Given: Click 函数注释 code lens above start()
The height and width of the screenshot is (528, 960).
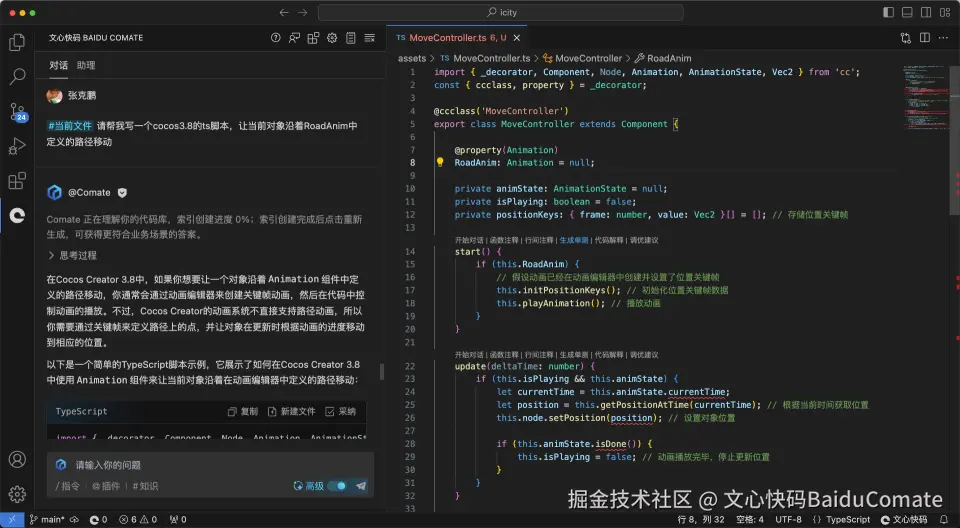Looking at the screenshot, I should (504, 240).
